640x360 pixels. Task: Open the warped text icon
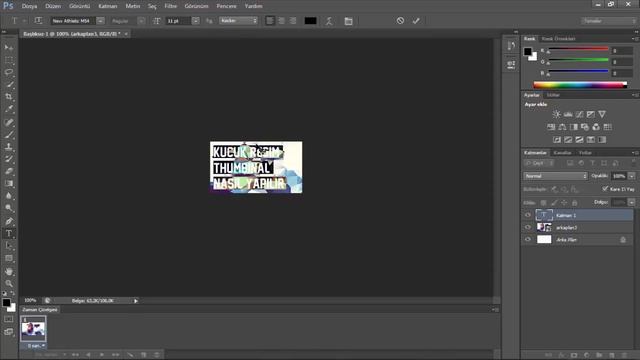[x=329, y=21]
